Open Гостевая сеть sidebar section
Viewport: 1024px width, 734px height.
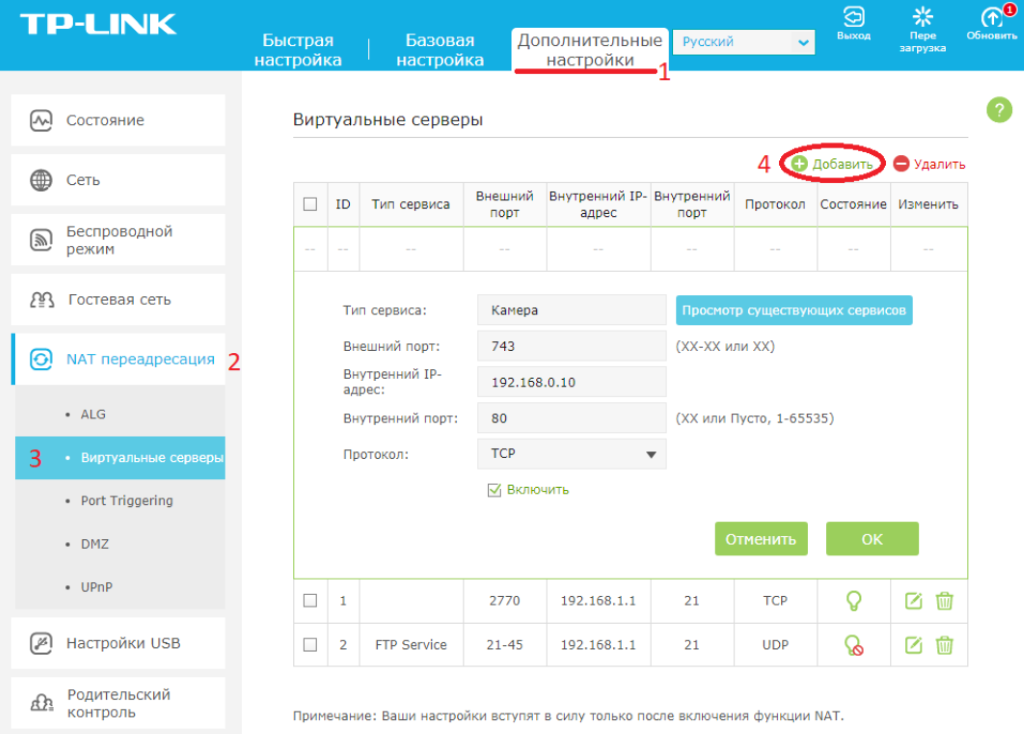point(118,300)
